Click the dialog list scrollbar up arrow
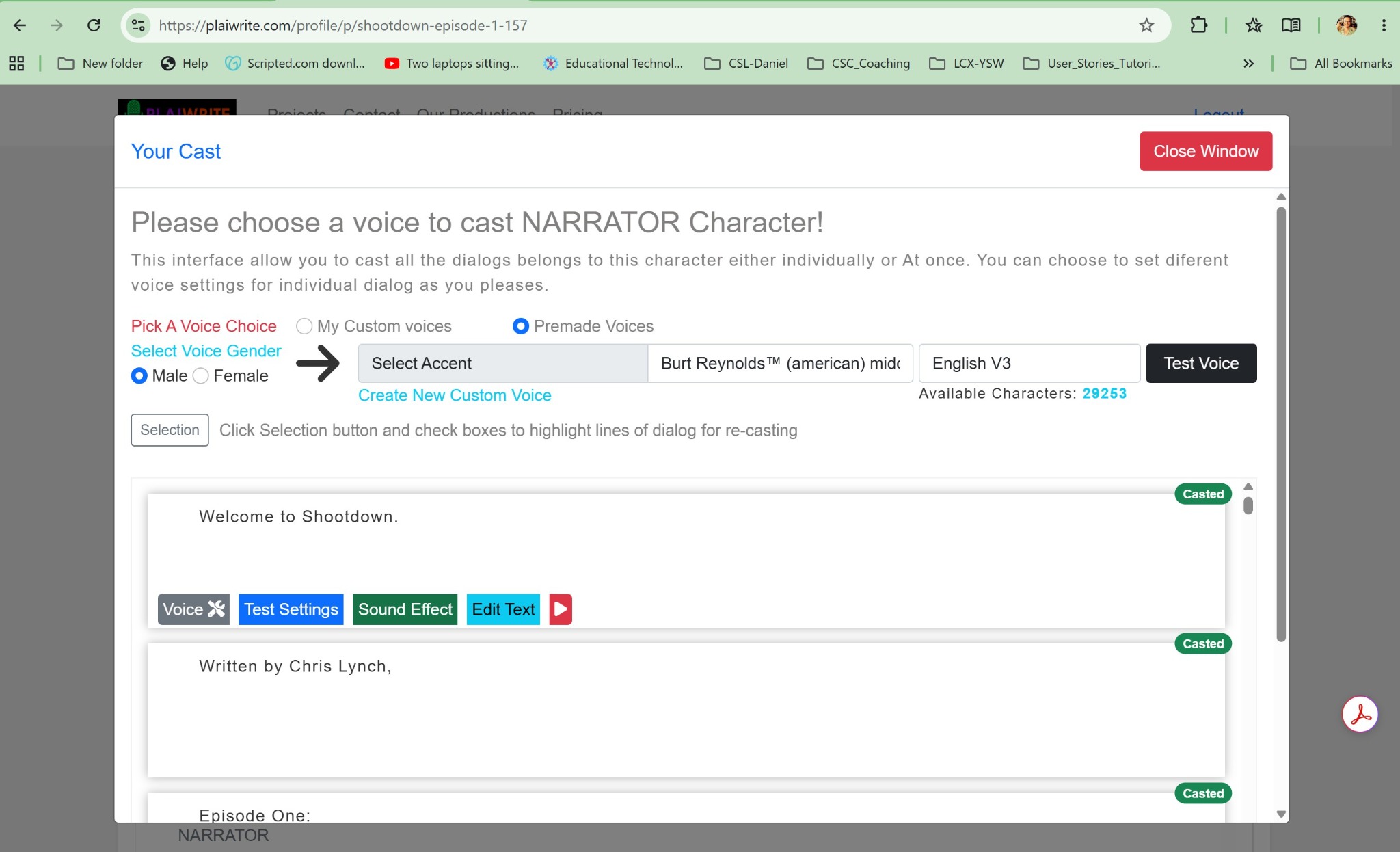 1248,487
